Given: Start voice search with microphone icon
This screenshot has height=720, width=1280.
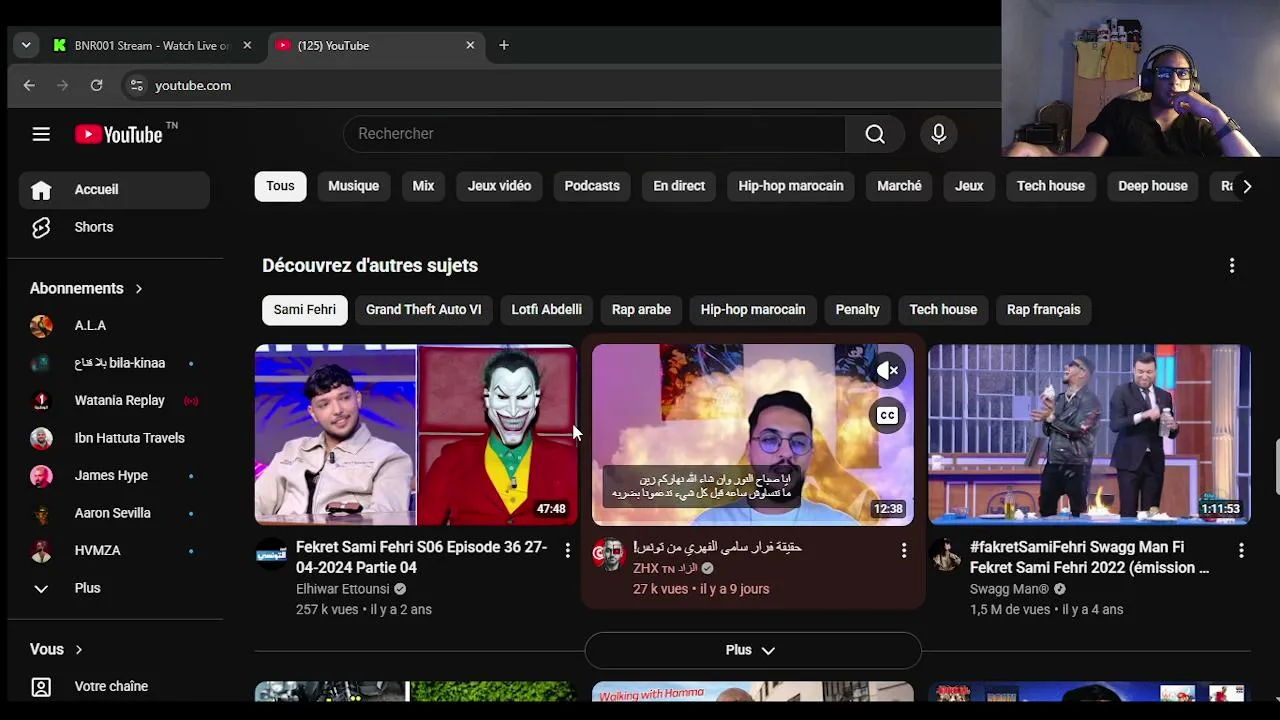Looking at the screenshot, I should 938,134.
